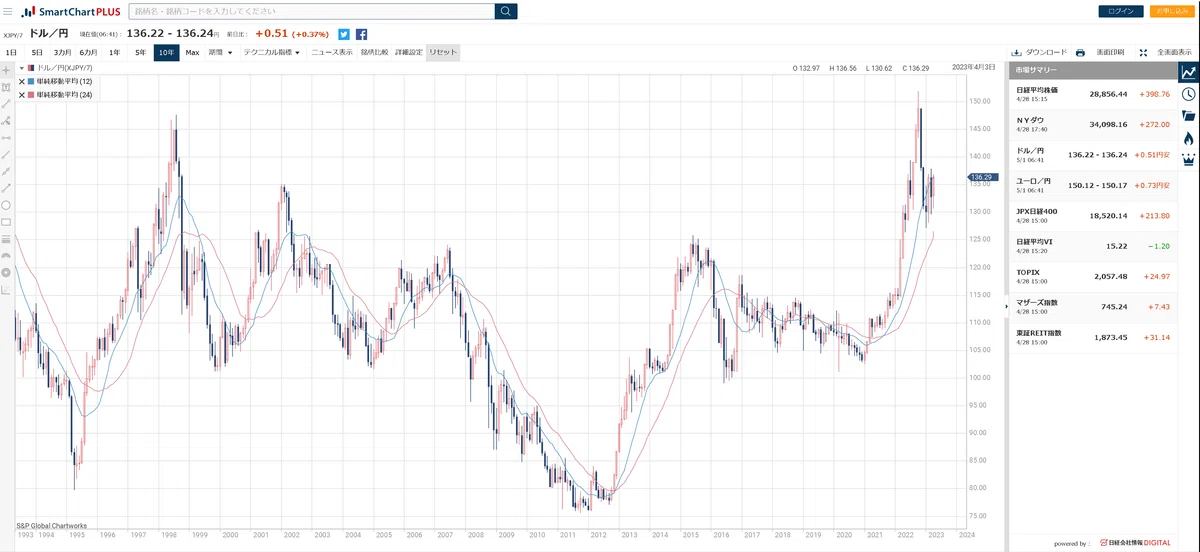Open market summary chart icon in sidebar
The width and height of the screenshot is (1200, 552).
[1188, 72]
